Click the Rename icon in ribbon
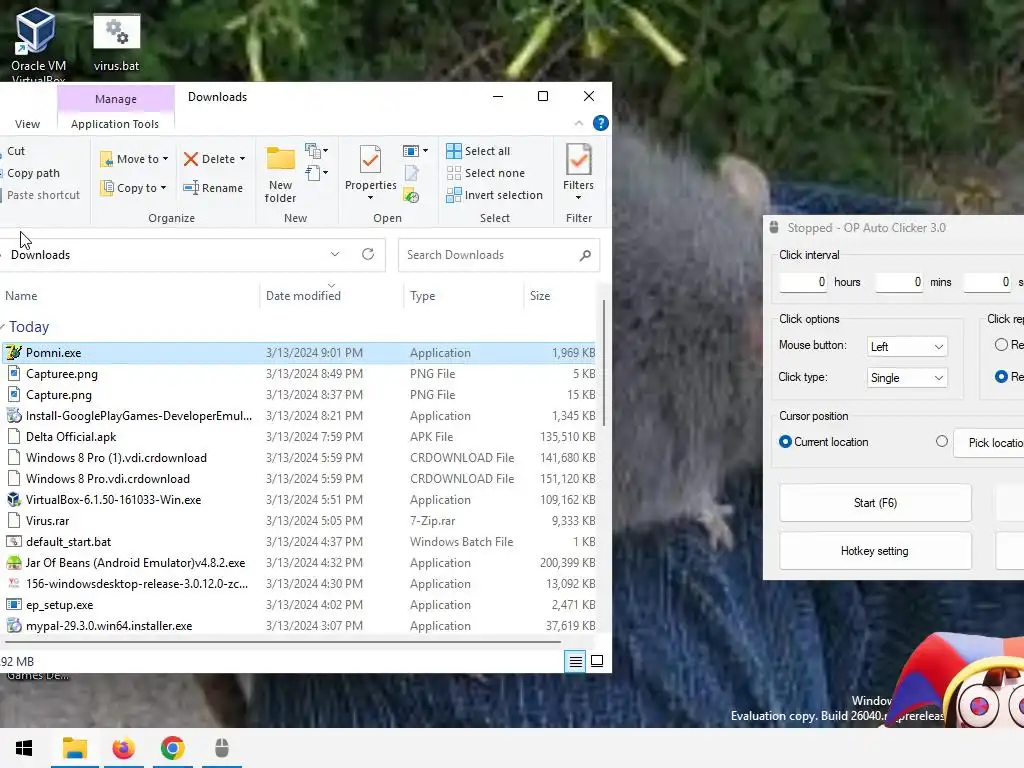Viewport: 1024px width, 768px height. 191,188
